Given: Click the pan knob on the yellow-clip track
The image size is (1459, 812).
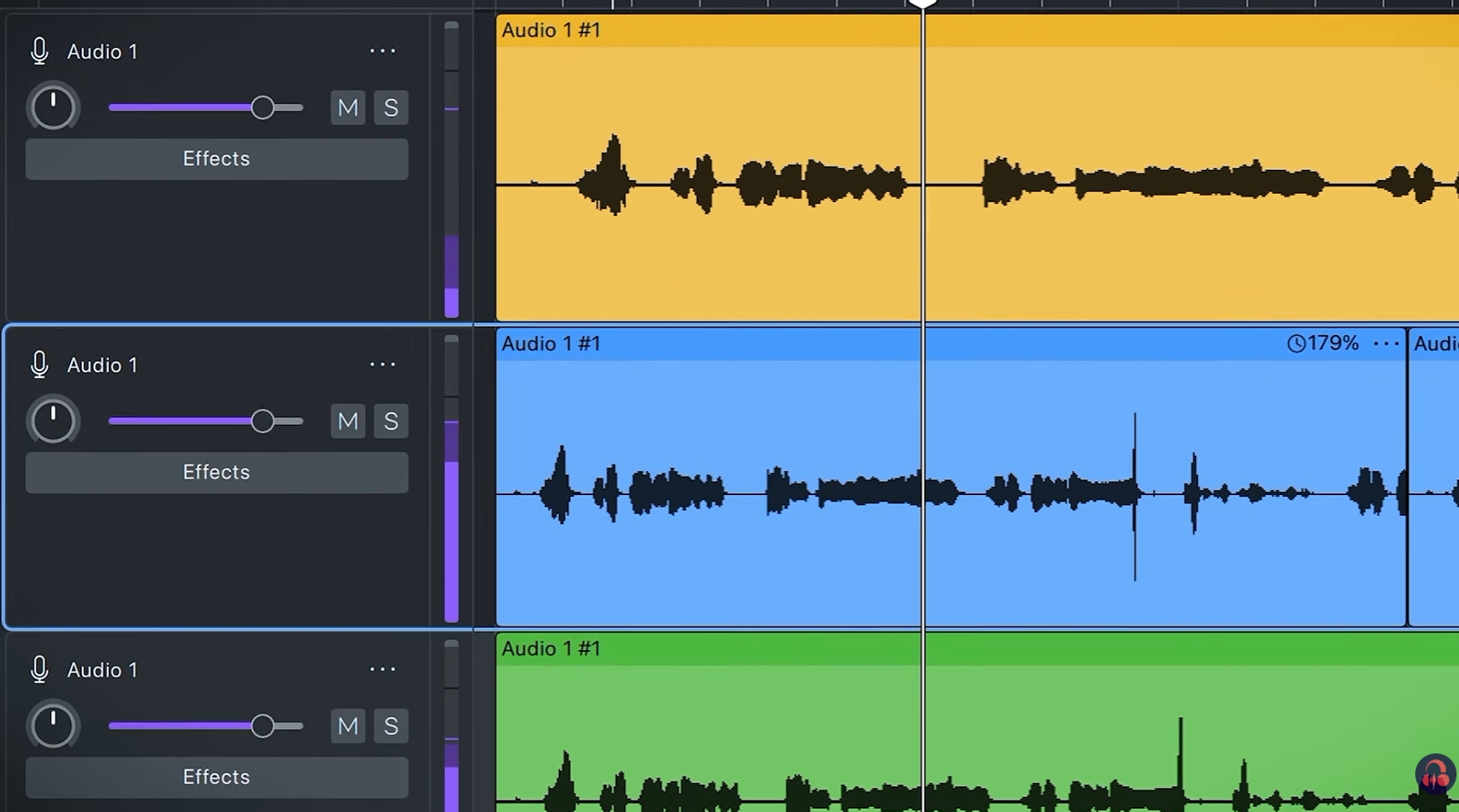Looking at the screenshot, I should click(53, 107).
